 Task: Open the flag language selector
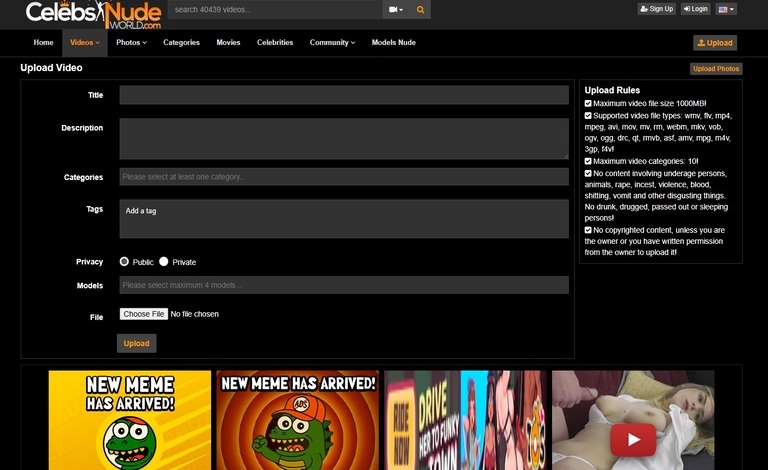coord(726,9)
